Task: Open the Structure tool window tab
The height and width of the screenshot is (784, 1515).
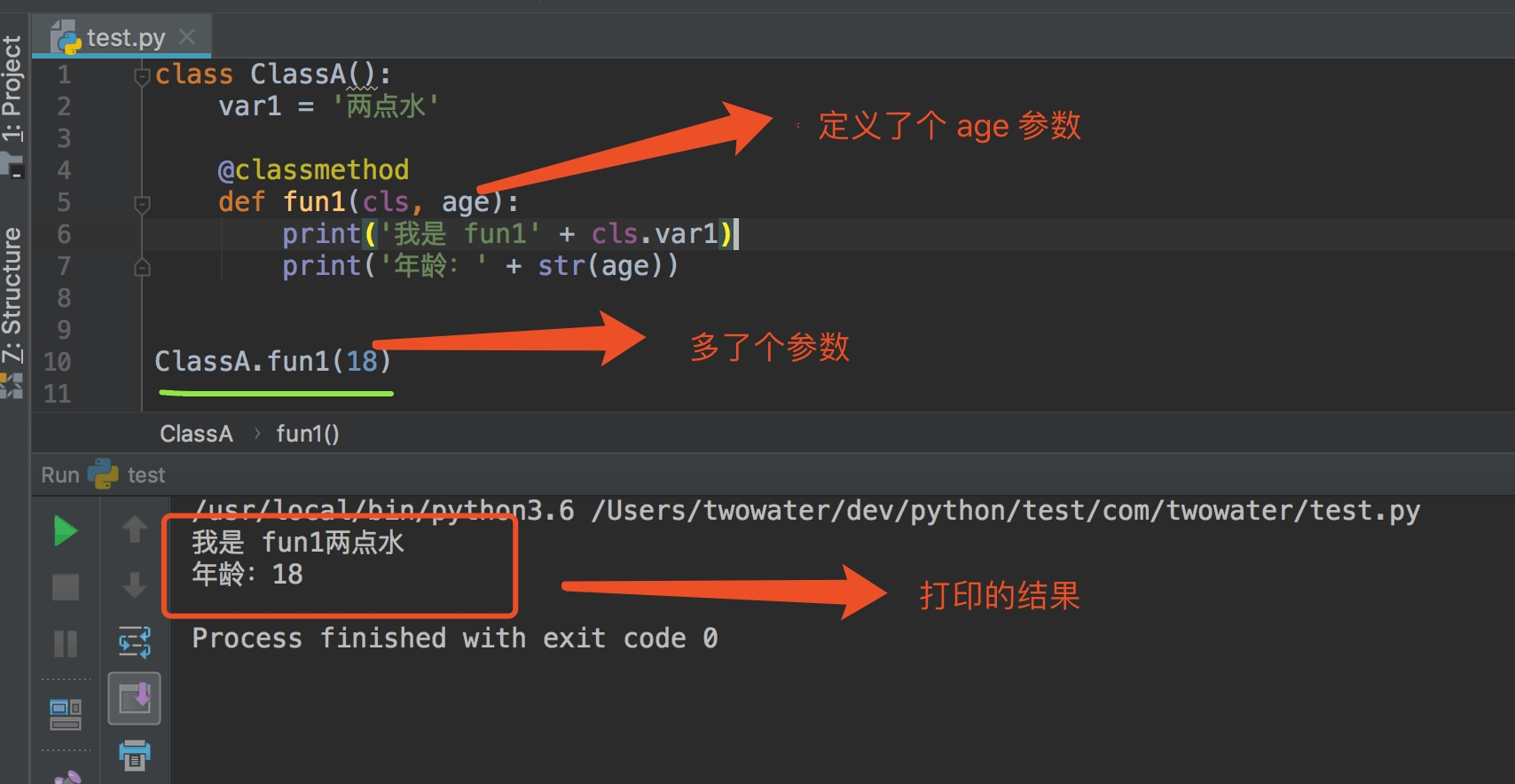Action: pyautogui.click(x=12, y=294)
